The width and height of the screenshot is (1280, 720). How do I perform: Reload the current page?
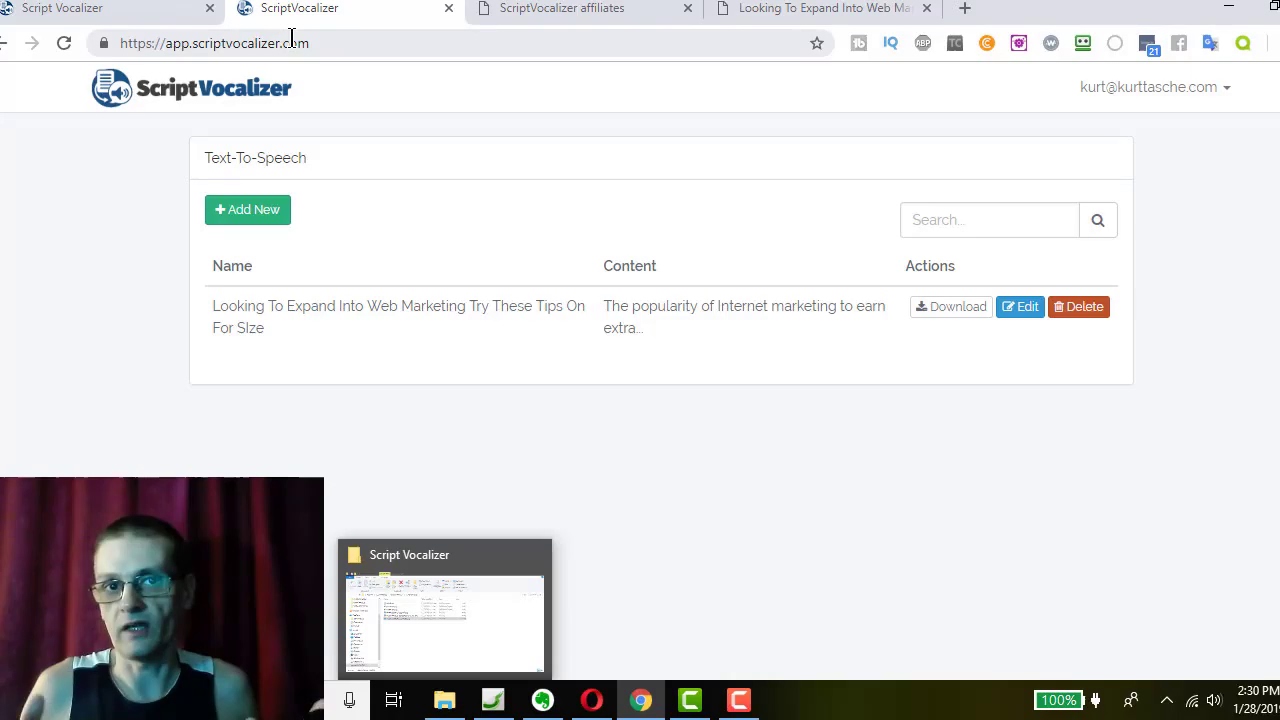coord(64,43)
